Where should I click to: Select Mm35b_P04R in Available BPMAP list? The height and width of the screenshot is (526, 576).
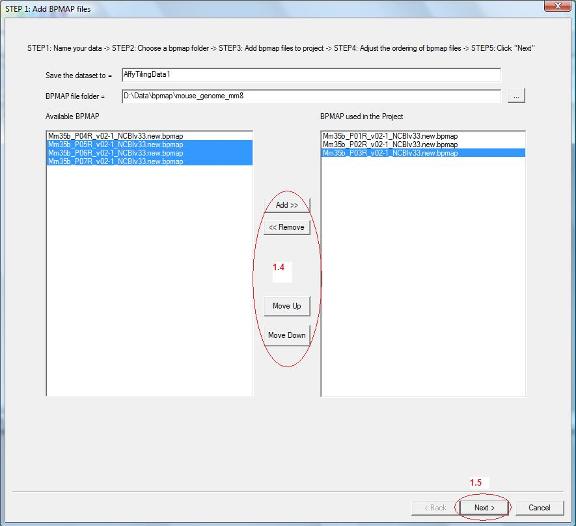coord(150,136)
